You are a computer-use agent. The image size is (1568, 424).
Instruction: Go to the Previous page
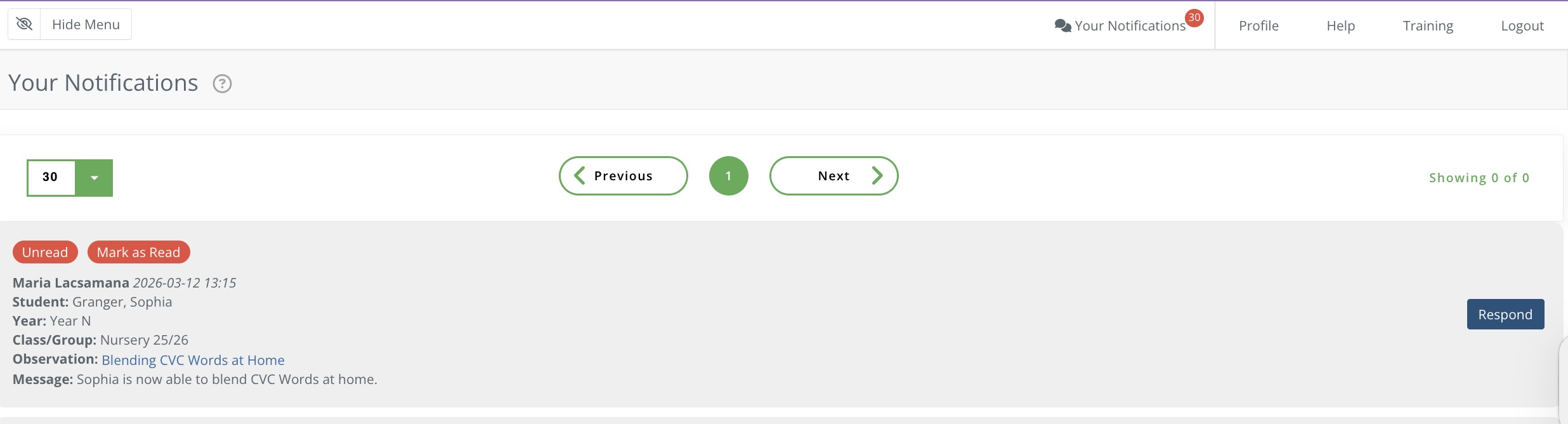coord(623,176)
